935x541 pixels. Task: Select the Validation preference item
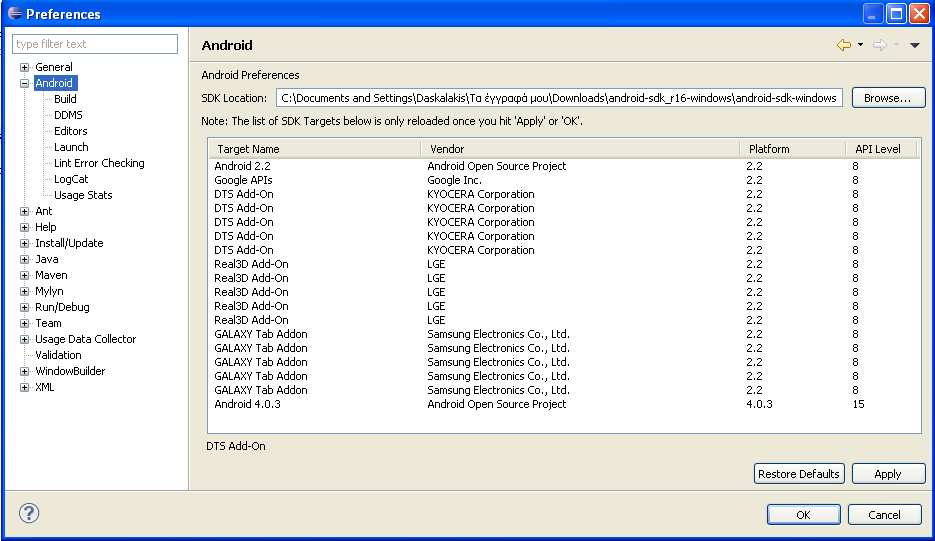click(x=58, y=355)
